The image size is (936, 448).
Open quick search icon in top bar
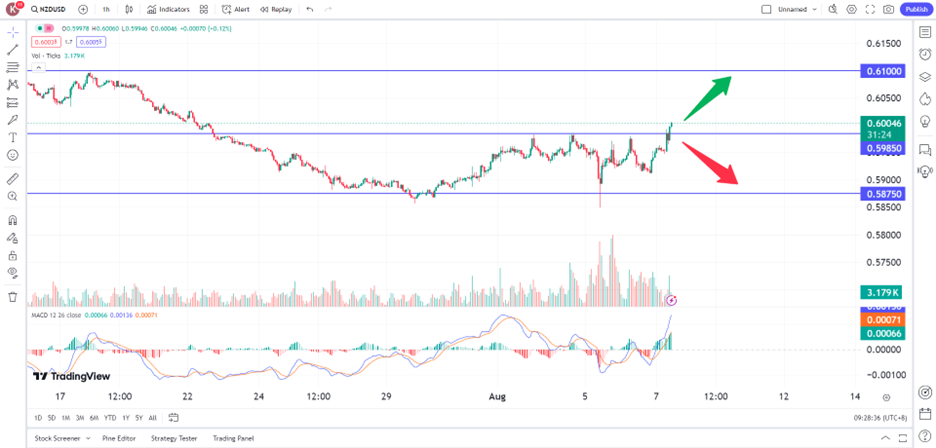point(833,10)
